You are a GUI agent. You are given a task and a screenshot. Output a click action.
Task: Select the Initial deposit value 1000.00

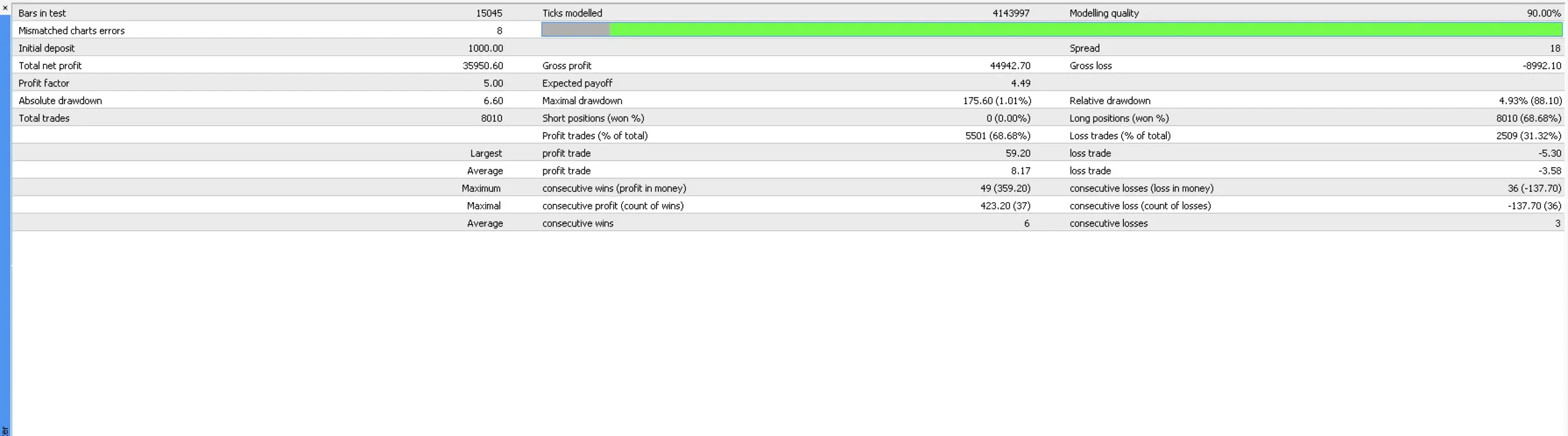pos(486,48)
